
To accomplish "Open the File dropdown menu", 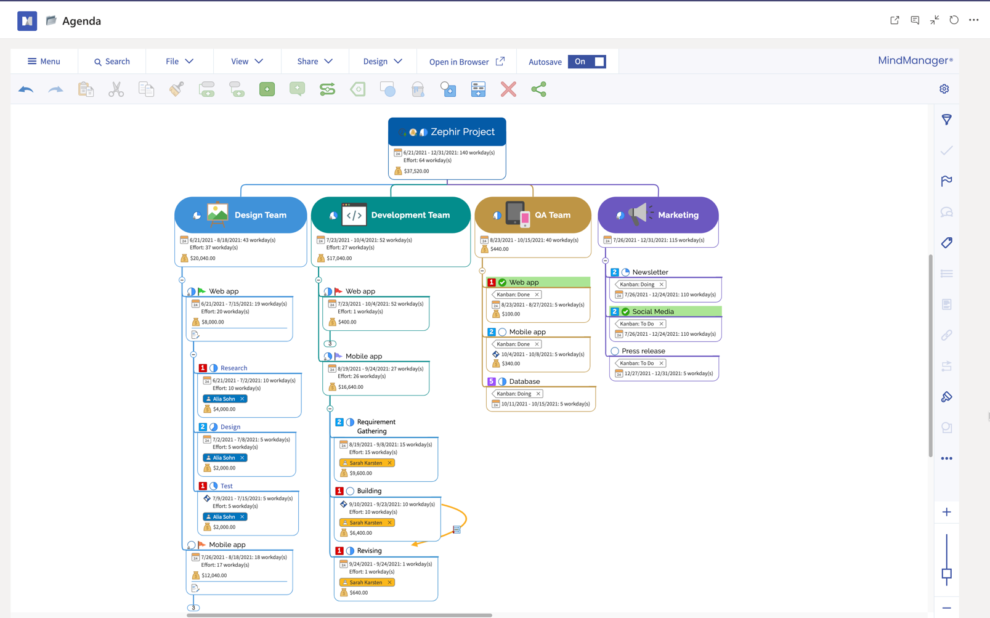I will (x=179, y=62).
